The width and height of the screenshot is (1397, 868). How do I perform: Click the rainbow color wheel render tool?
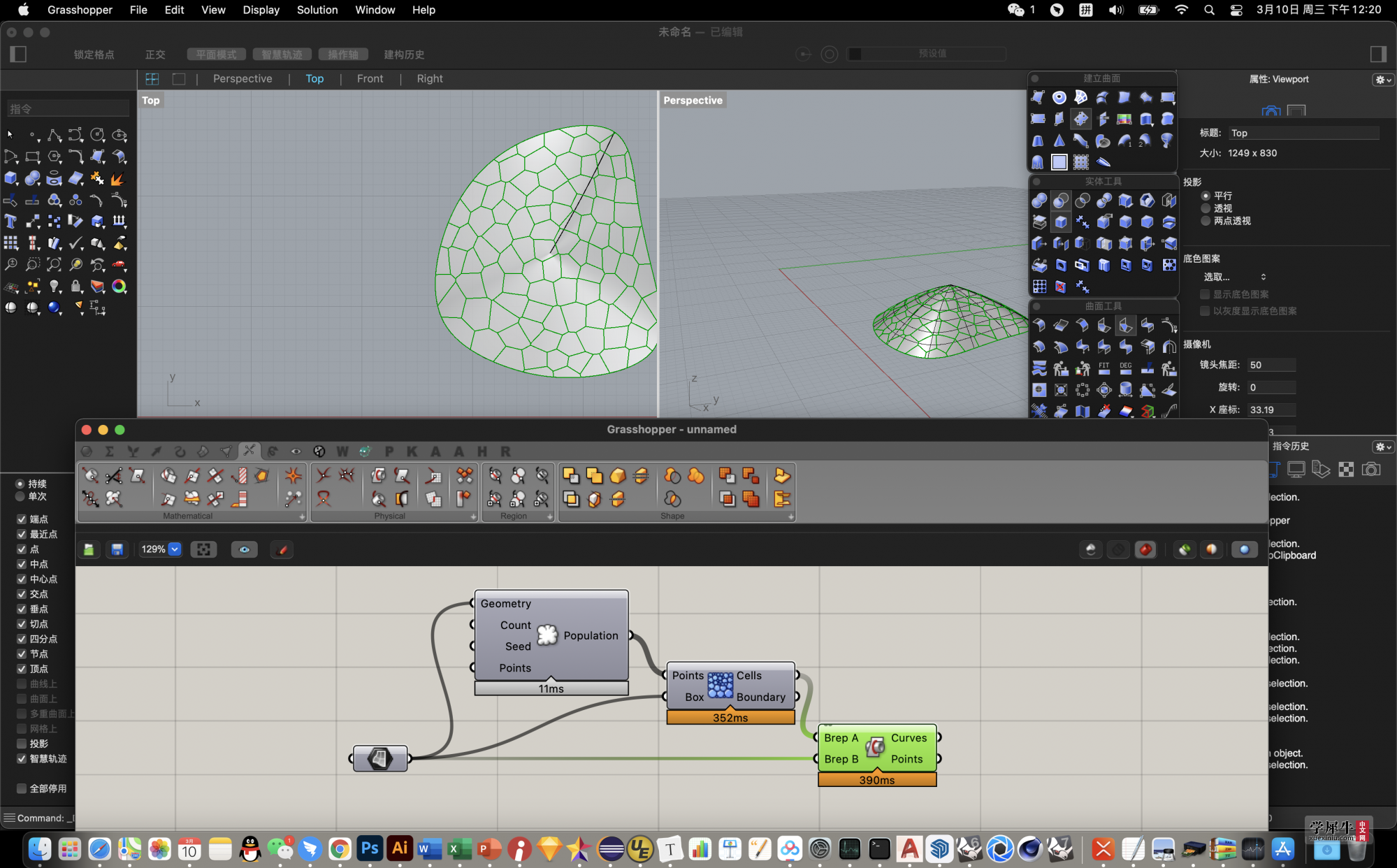(119, 287)
